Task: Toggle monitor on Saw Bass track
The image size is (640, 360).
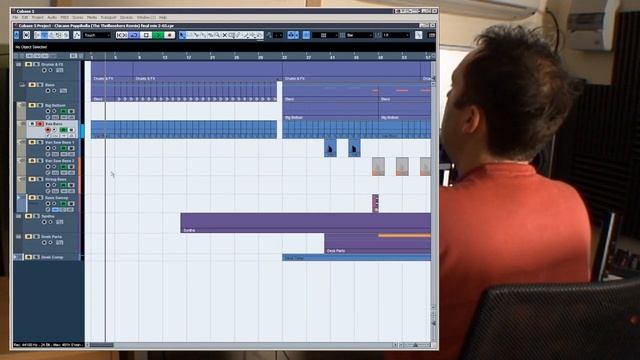Action: pyautogui.click(x=54, y=130)
